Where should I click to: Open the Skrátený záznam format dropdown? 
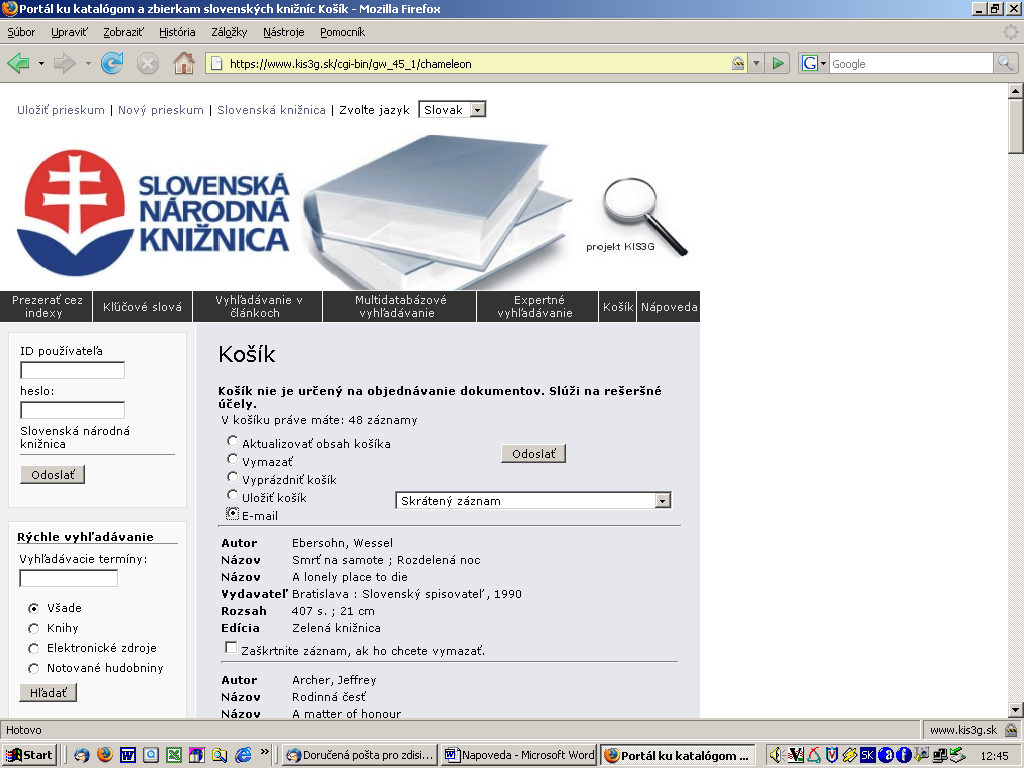point(661,501)
